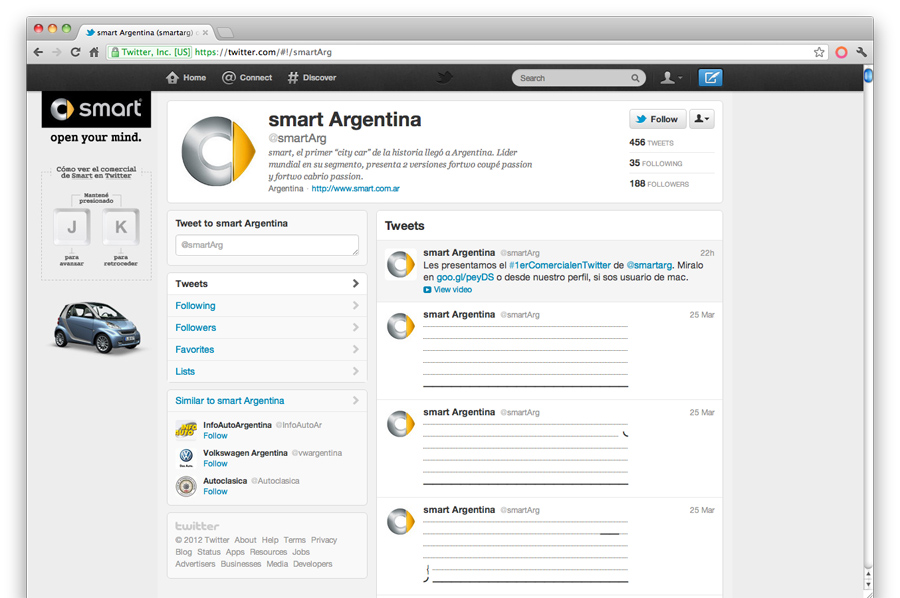900x598 pixels.
Task: Open the Connect section
Action: 247,77
